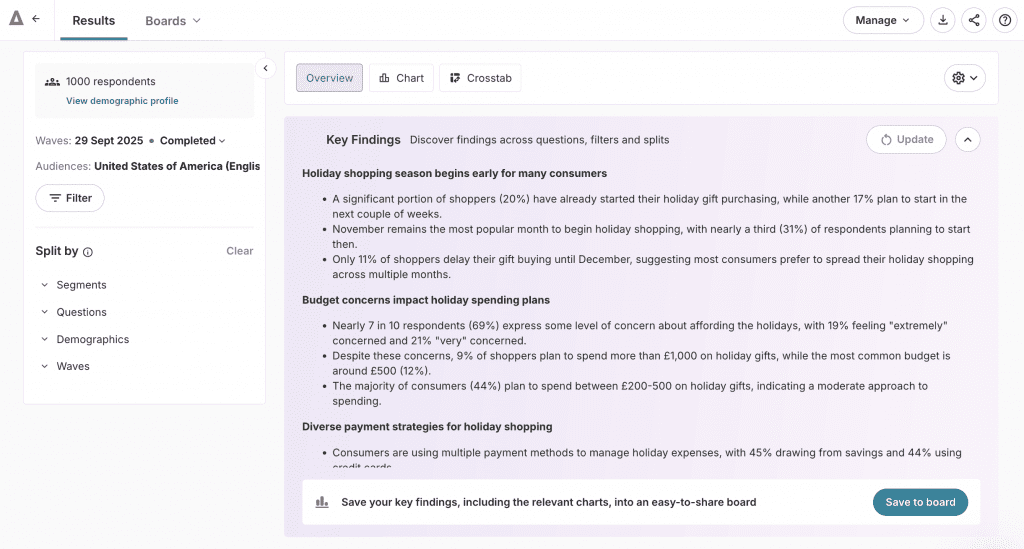This screenshot has width=1024, height=549.
Task: Select the Crosstab view tab
Action: pos(480,78)
